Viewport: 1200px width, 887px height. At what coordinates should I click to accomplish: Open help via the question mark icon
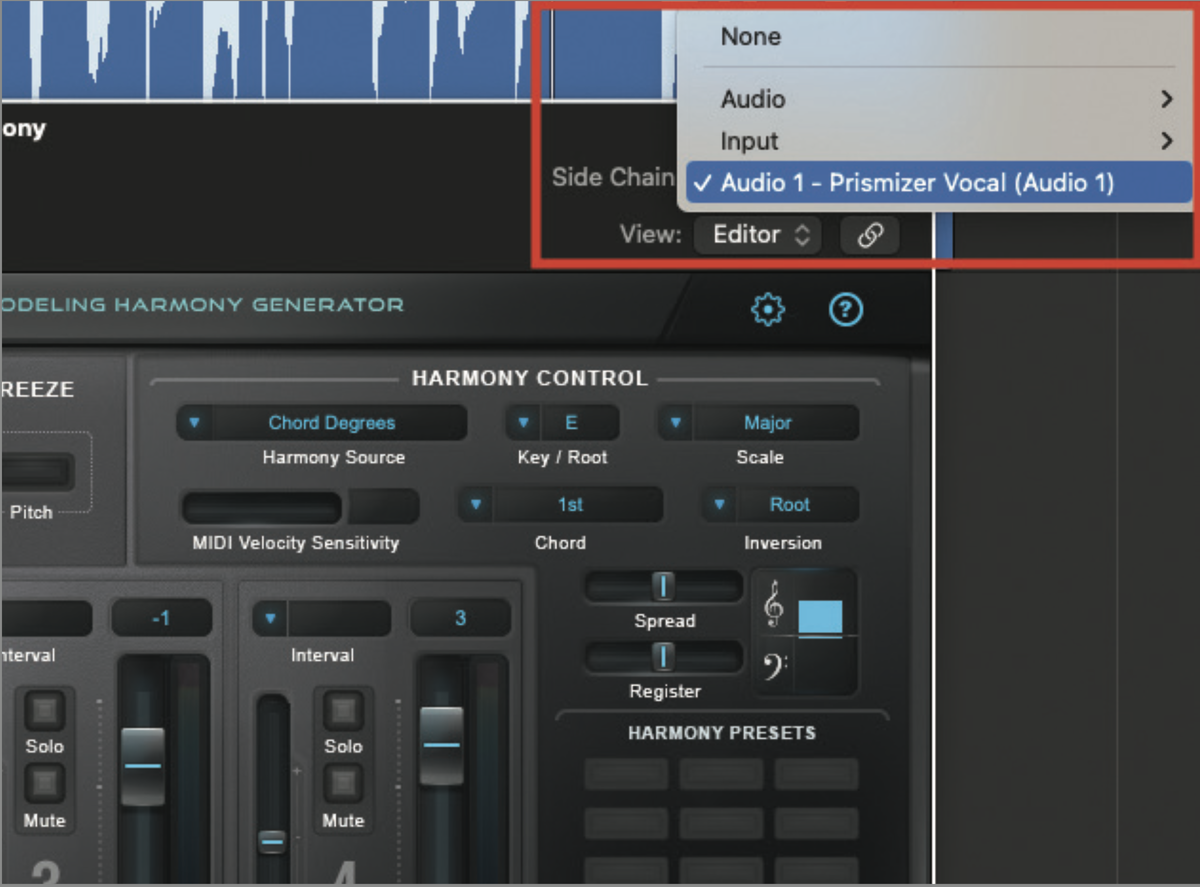[x=845, y=309]
